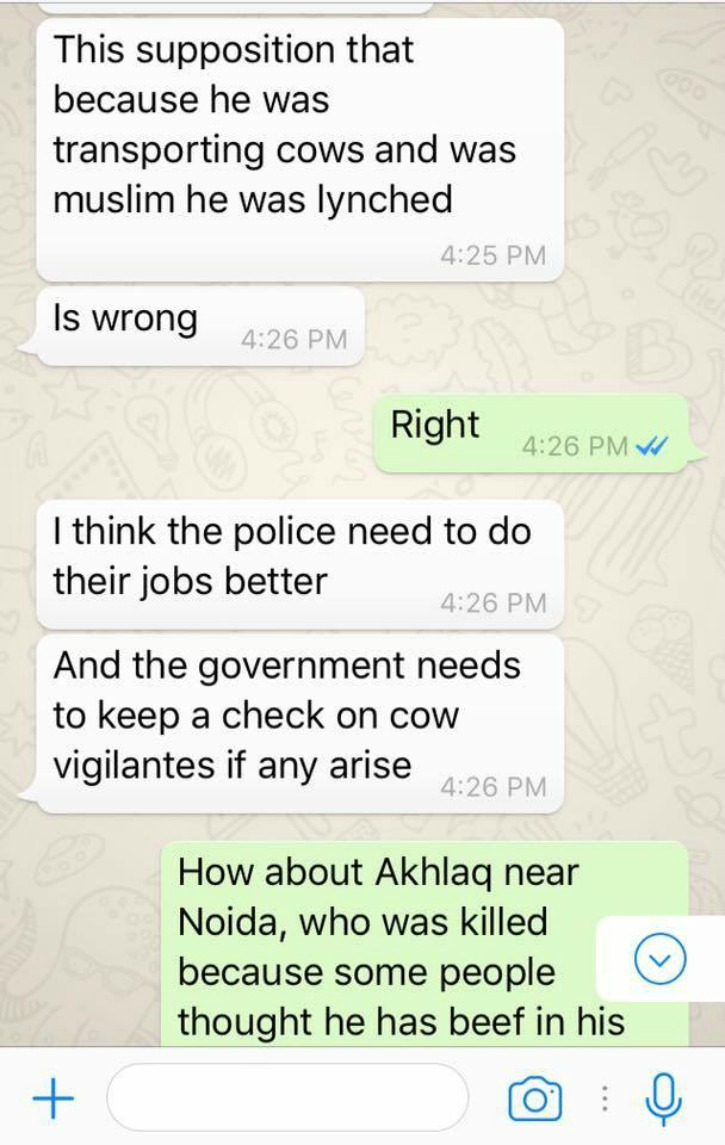725x1145 pixels.
Task: Tap the 'police need to do their jobs' message
Action: point(300,564)
